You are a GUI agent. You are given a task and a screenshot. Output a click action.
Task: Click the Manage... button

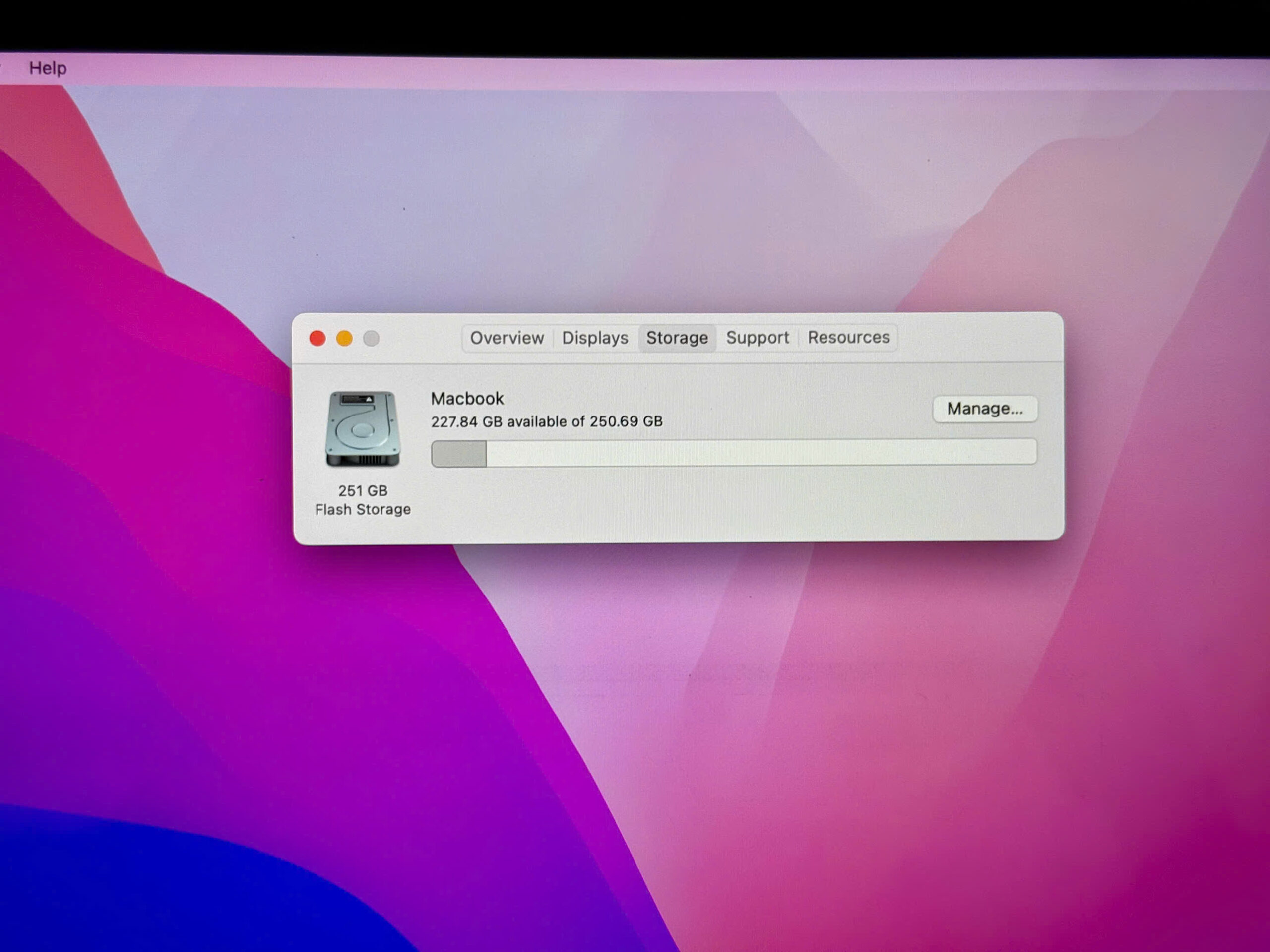click(985, 409)
